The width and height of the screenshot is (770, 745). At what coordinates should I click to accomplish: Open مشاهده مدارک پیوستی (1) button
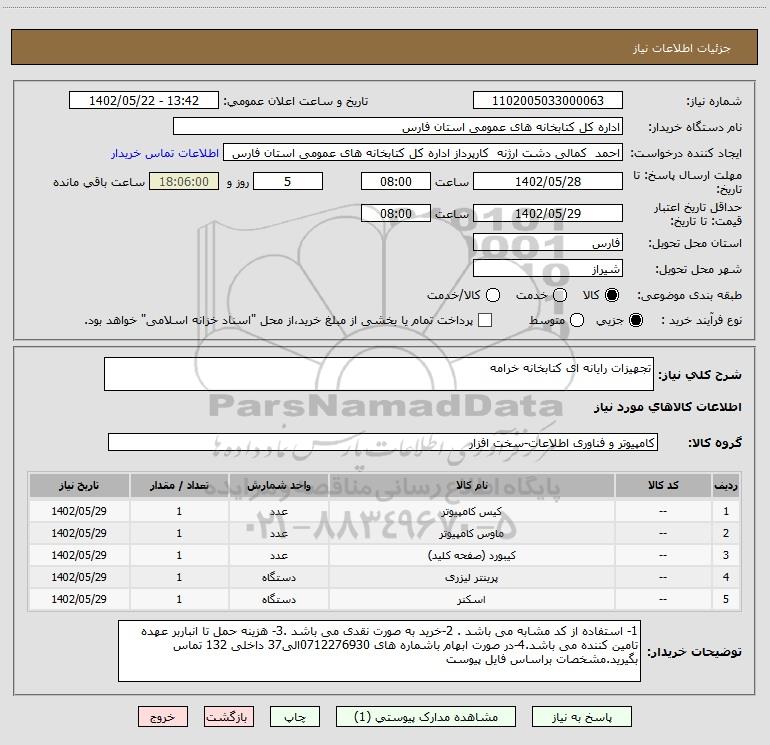426,717
